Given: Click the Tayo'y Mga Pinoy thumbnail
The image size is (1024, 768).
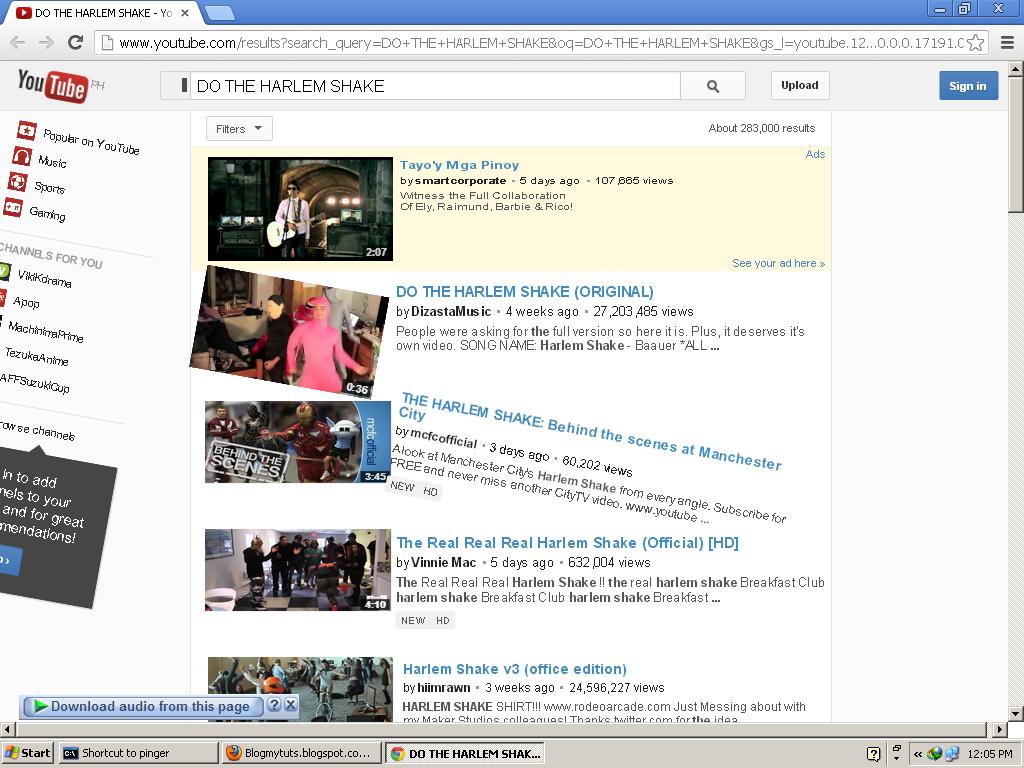Looking at the screenshot, I should (300, 209).
